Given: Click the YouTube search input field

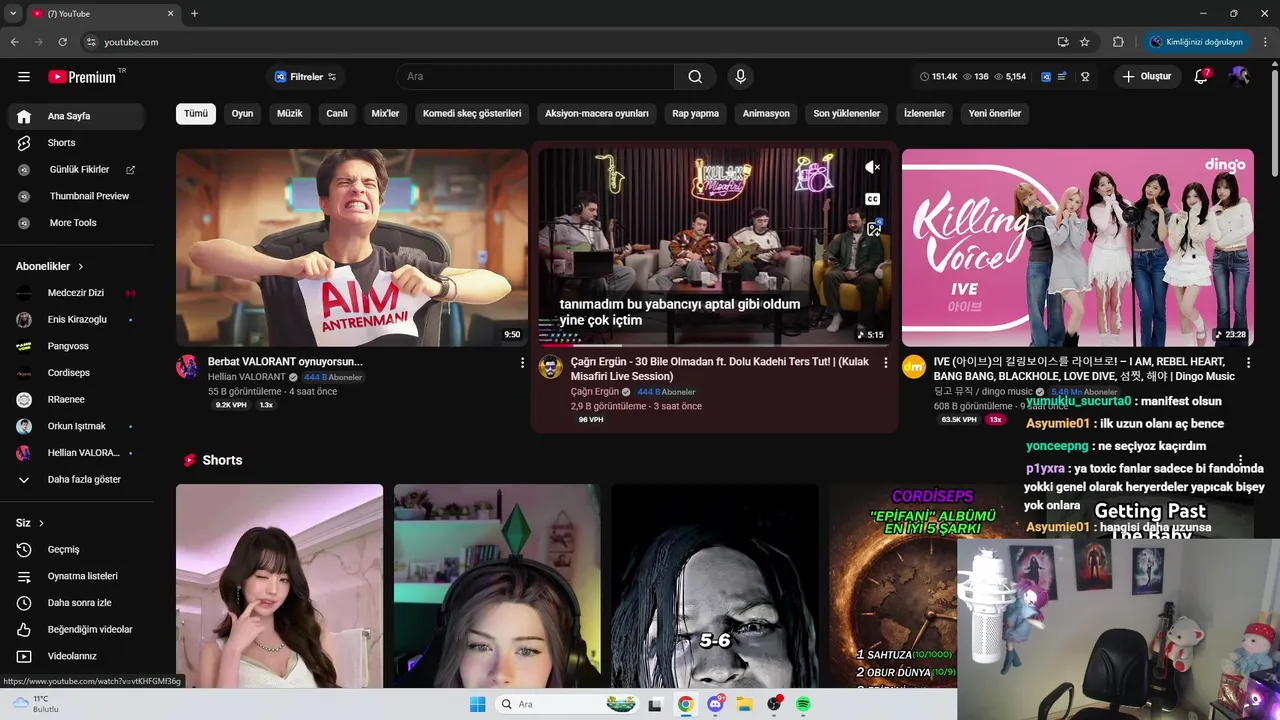Looking at the screenshot, I should [x=536, y=77].
